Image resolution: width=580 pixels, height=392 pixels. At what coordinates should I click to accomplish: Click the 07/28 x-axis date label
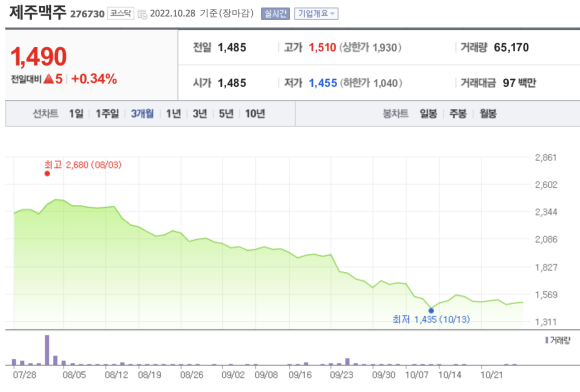24,375
